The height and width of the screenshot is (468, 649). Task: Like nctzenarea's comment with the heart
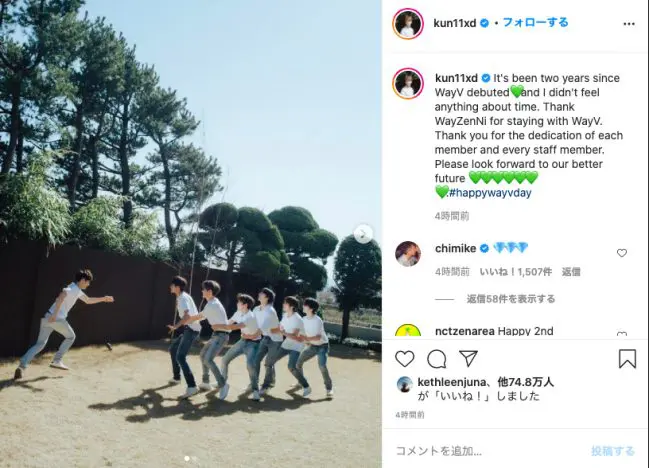click(x=622, y=334)
